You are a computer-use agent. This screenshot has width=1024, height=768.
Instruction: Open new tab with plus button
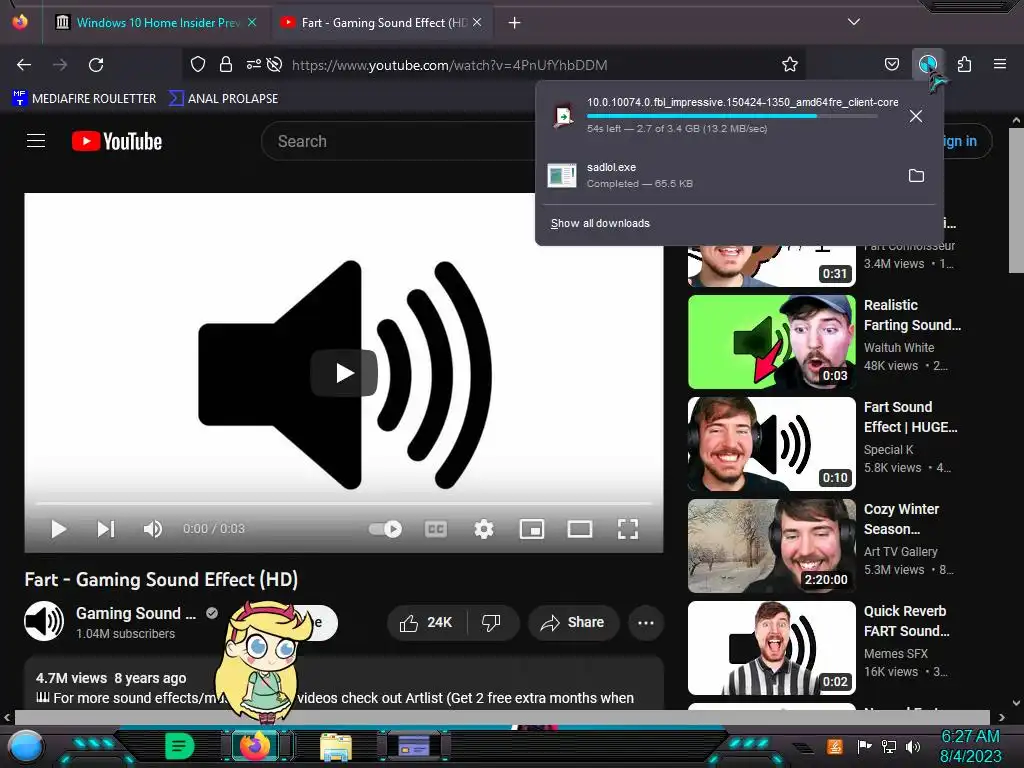pos(515,23)
